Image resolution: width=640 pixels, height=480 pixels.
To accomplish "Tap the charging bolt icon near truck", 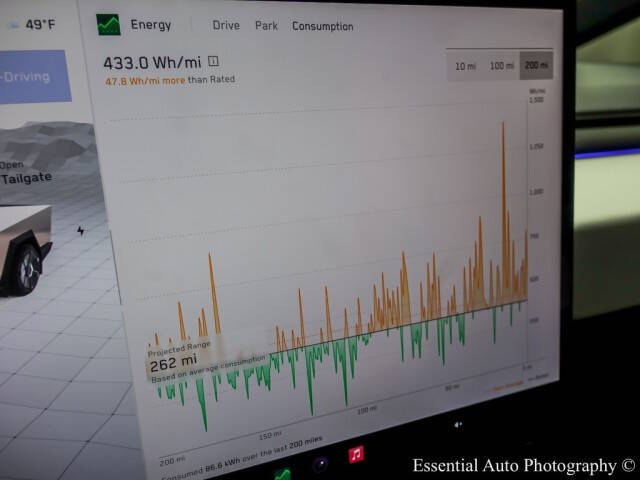I will [81, 230].
